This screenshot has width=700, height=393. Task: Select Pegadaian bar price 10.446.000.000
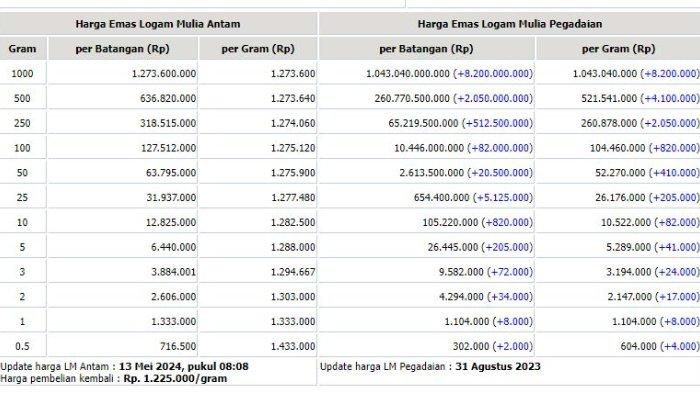point(429,148)
